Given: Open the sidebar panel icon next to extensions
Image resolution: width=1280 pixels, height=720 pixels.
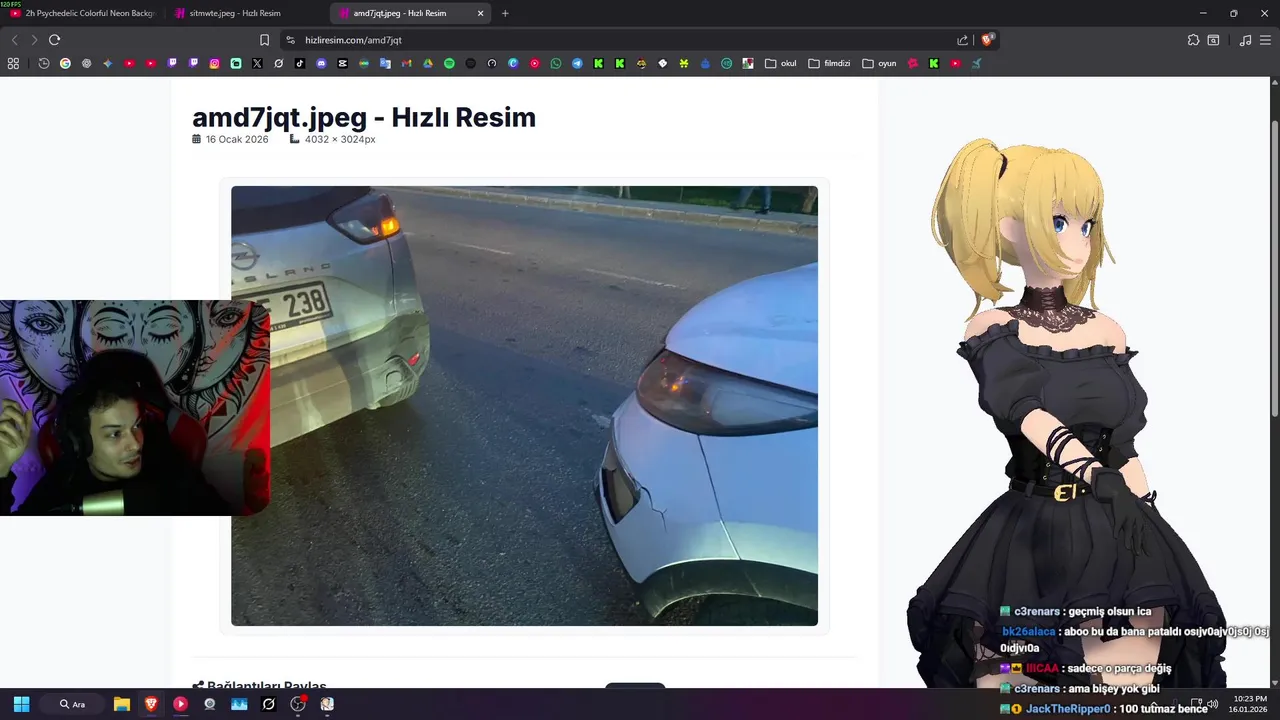Looking at the screenshot, I should [1213, 40].
